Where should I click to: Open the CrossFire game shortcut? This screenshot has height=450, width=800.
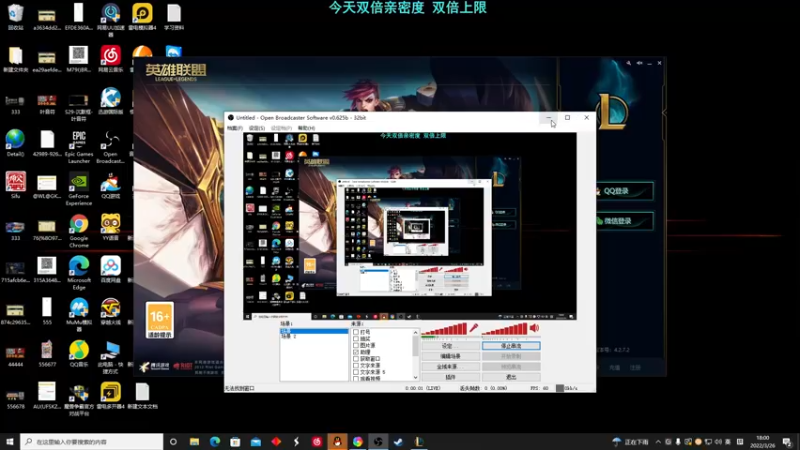(x=110, y=311)
